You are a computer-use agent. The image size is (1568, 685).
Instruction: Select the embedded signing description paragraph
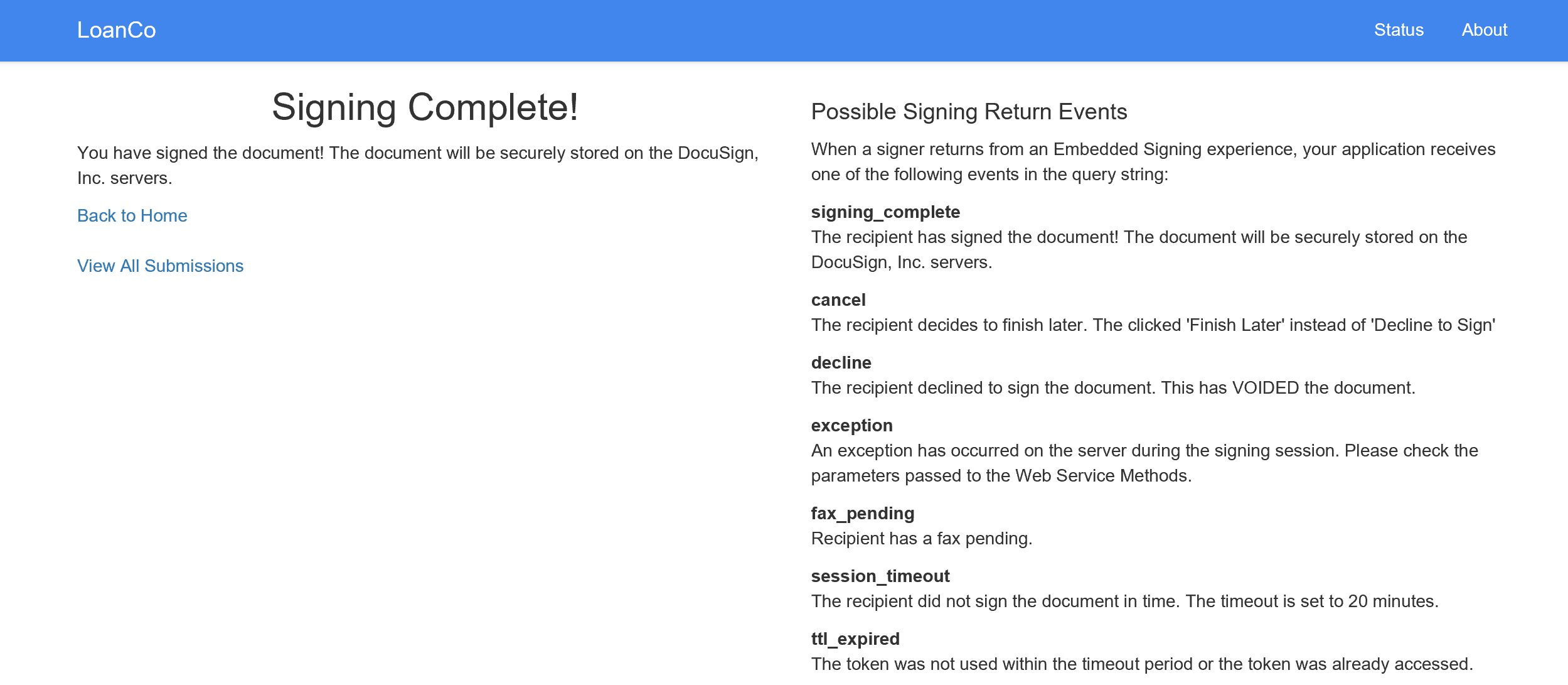click(1155, 162)
